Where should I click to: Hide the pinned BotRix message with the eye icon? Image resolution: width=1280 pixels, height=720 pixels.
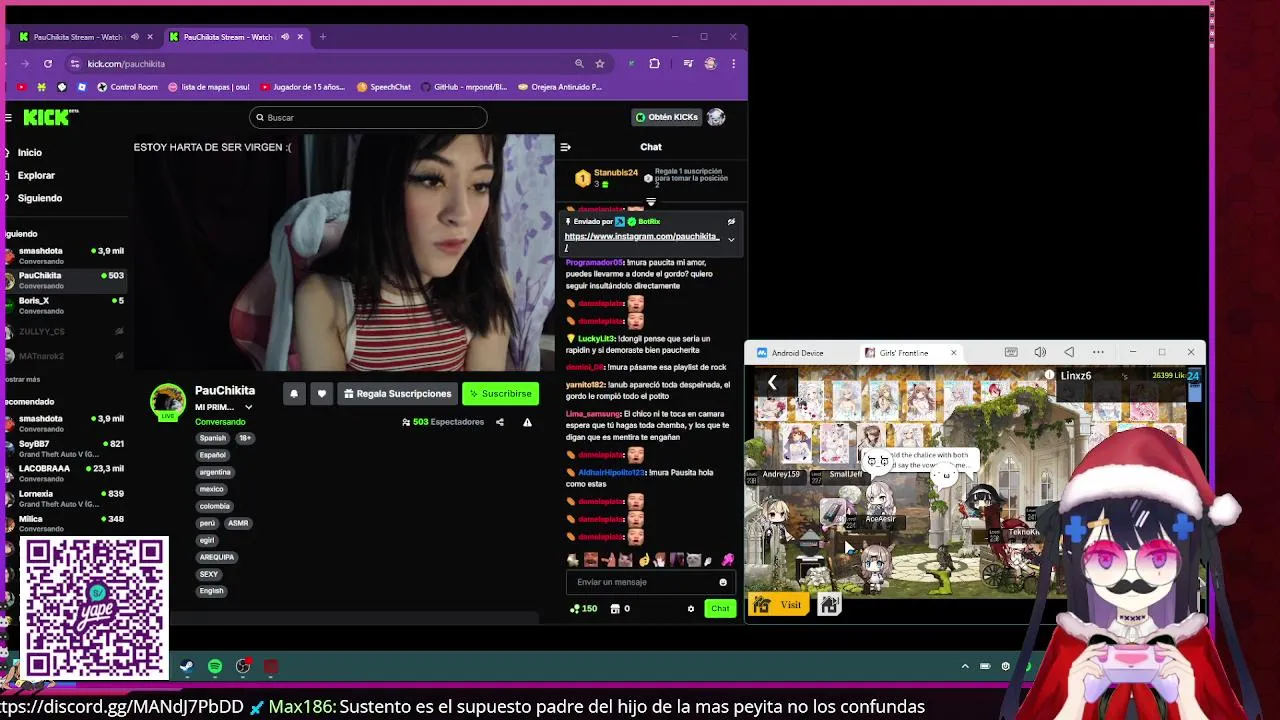[x=731, y=222]
